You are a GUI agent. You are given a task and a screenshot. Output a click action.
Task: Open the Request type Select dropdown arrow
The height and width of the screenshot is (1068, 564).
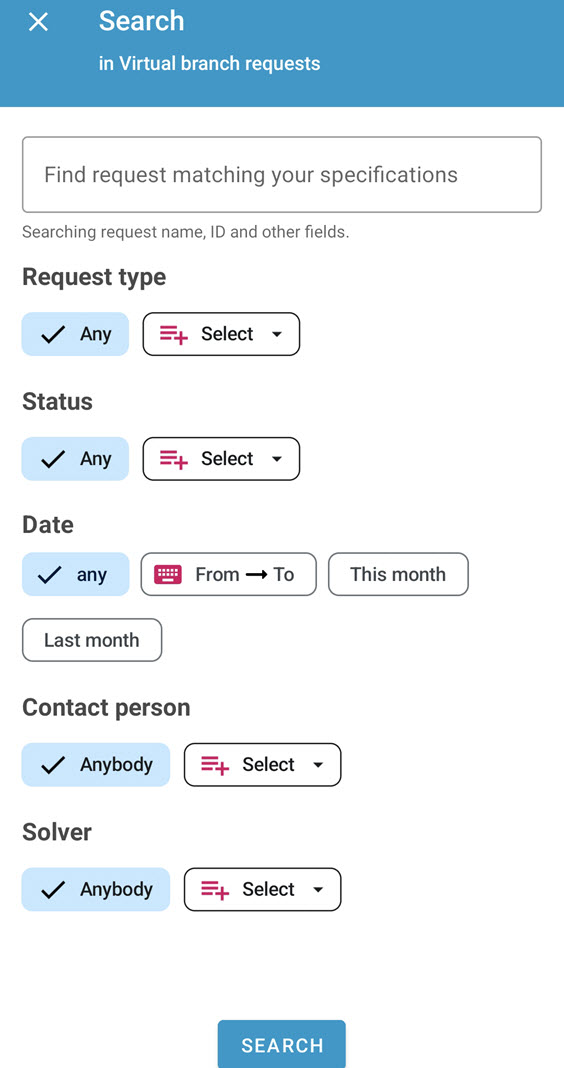click(277, 334)
